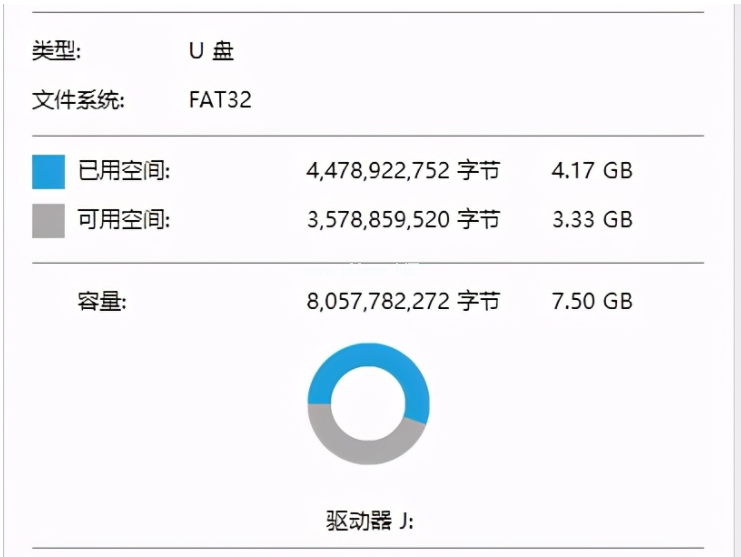Click the 7.50 GB total capacity

click(592, 301)
